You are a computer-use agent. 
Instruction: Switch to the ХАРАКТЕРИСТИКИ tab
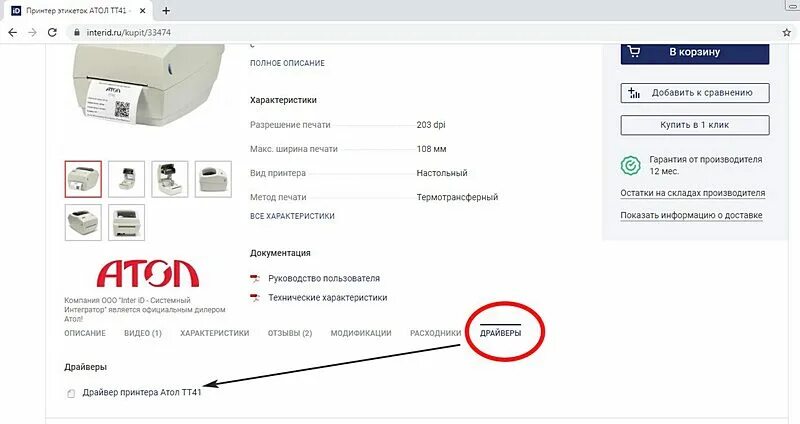coord(215,333)
